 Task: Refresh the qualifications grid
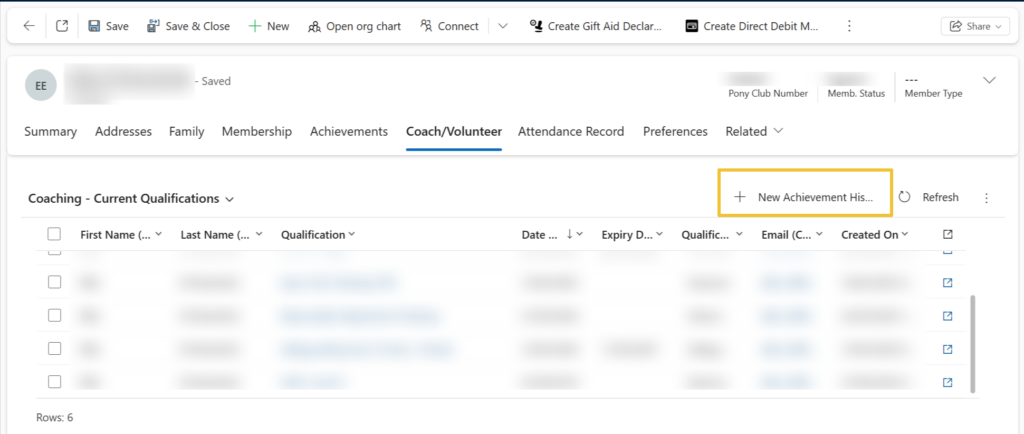click(x=928, y=197)
